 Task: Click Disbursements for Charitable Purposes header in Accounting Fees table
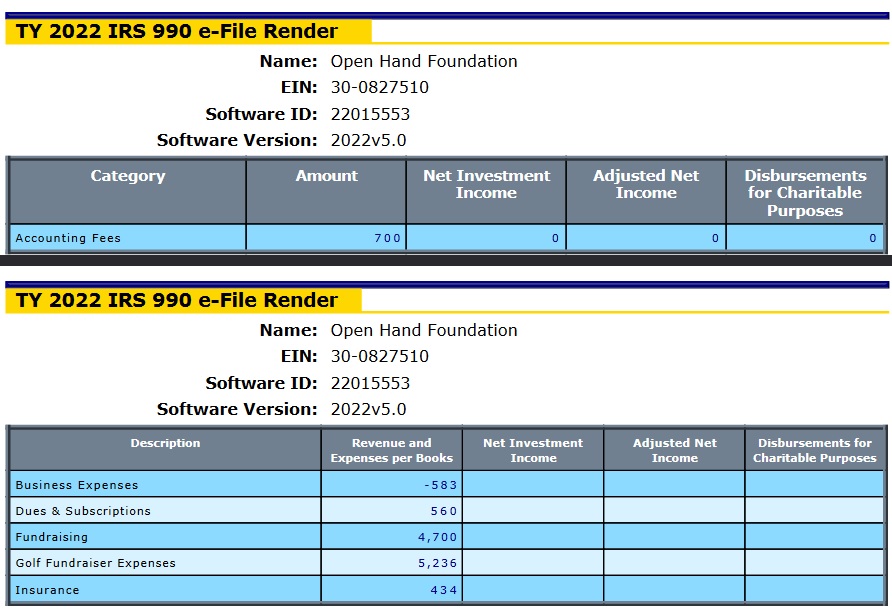click(x=805, y=192)
